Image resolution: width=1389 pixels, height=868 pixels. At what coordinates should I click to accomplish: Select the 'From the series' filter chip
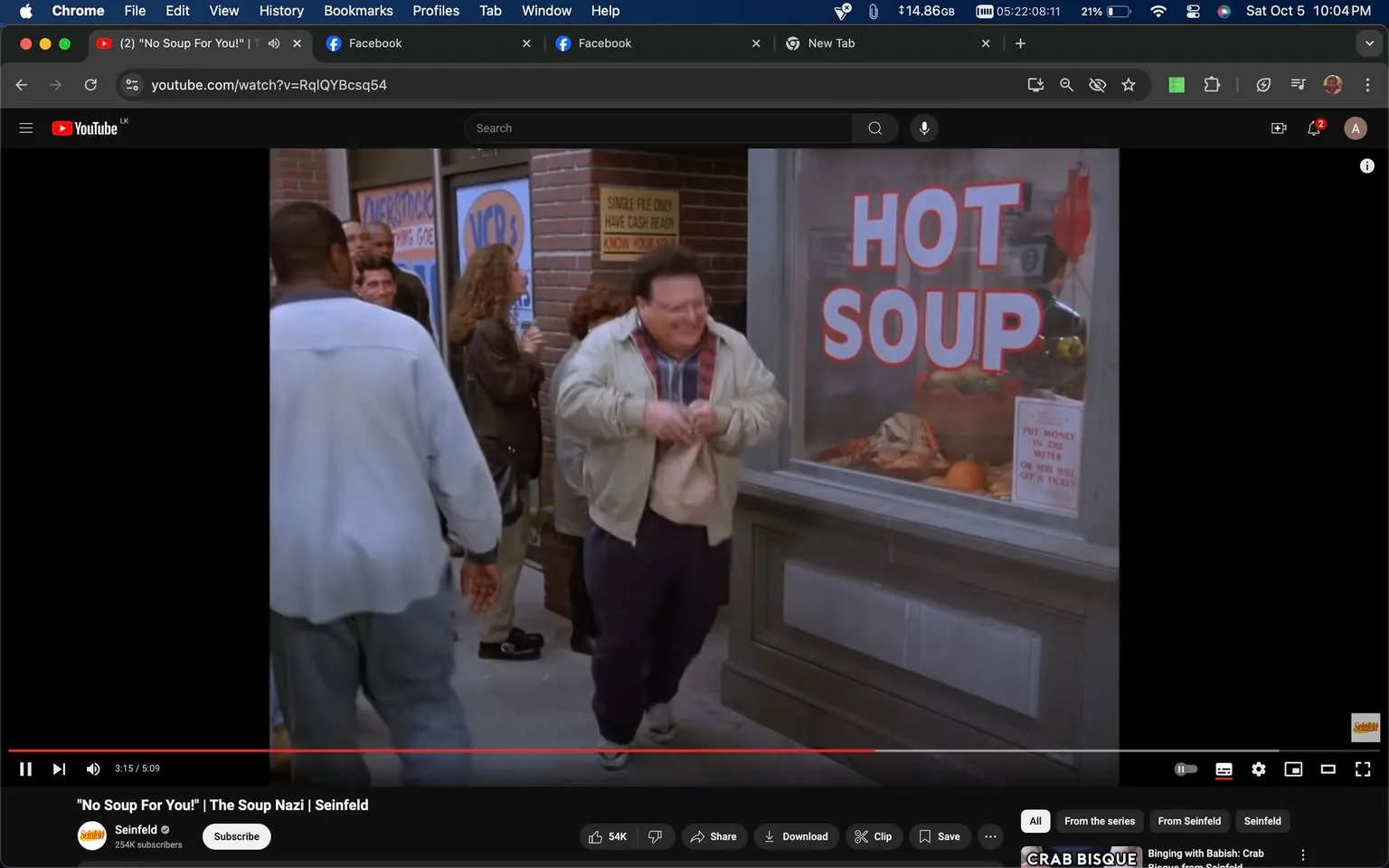point(1099,821)
